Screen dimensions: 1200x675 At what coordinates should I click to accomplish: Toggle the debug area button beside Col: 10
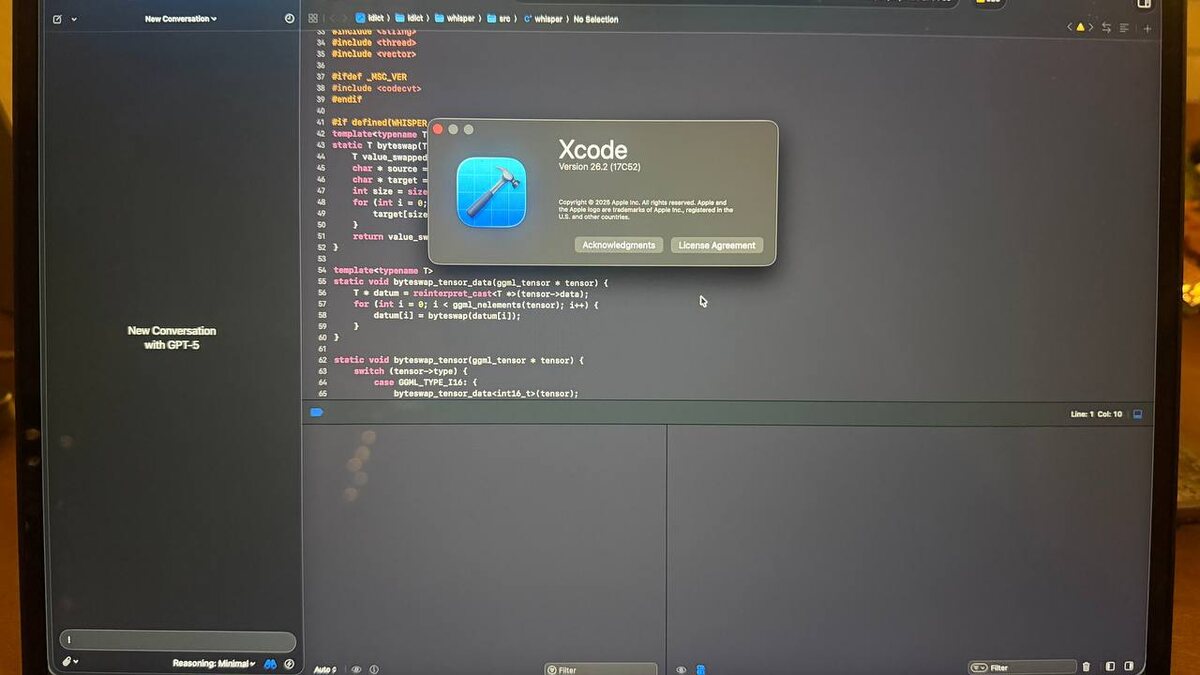click(x=1137, y=414)
